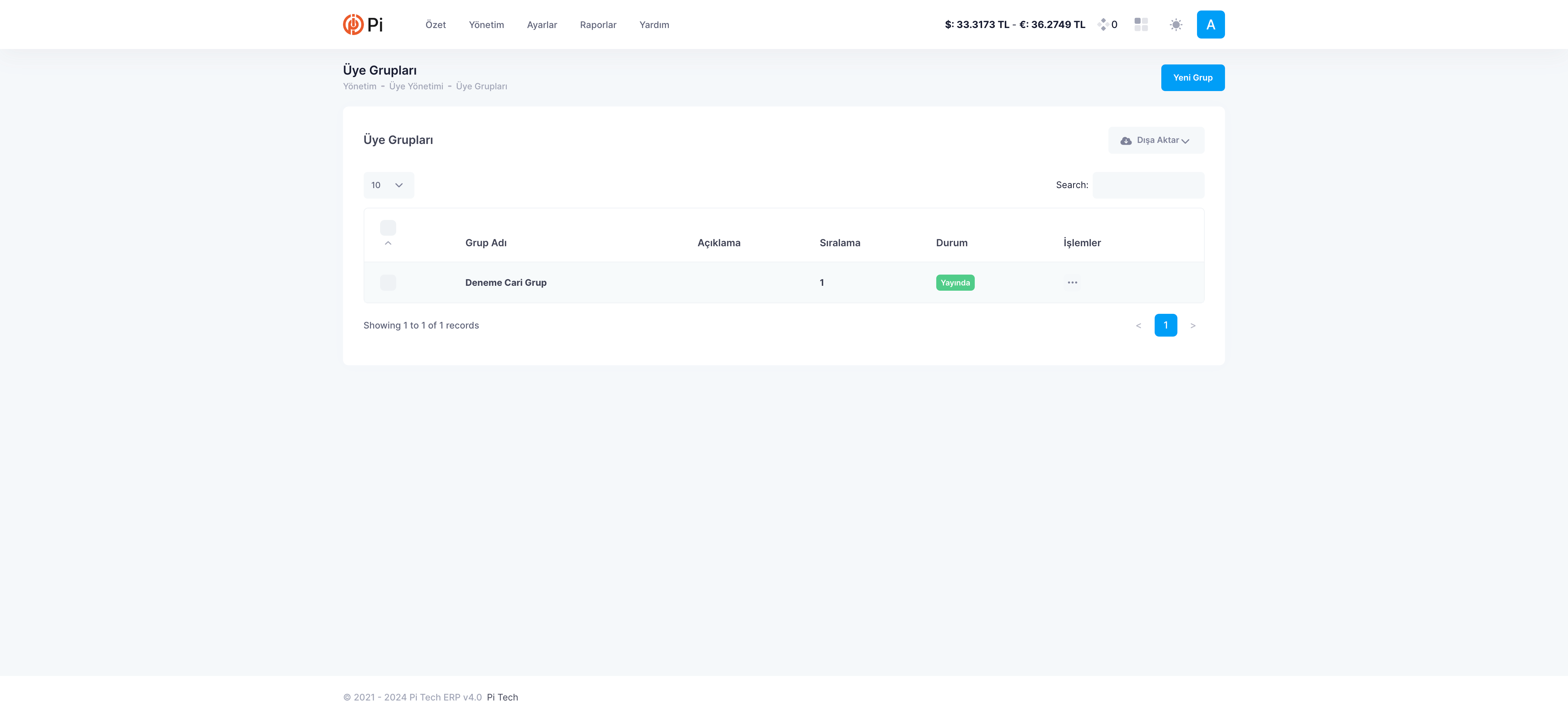1568x718 pixels.
Task: Click the sort arrow in table header
Action: (x=388, y=243)
